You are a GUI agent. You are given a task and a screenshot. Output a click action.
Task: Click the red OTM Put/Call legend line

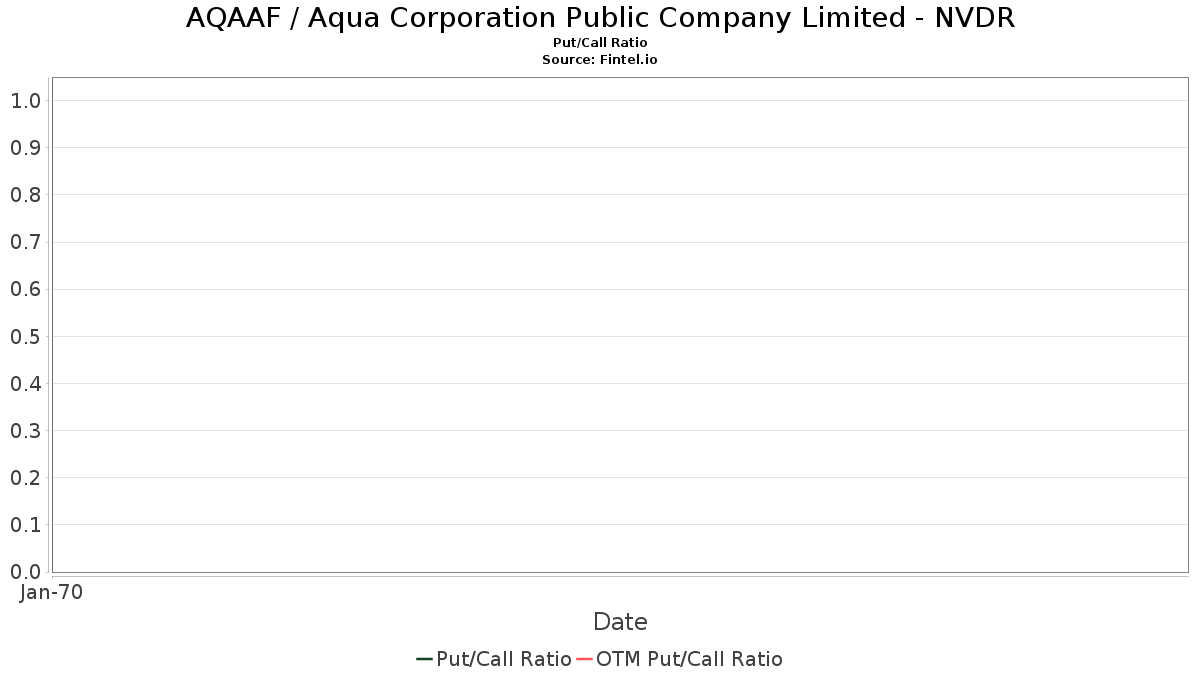click(585, 659)
